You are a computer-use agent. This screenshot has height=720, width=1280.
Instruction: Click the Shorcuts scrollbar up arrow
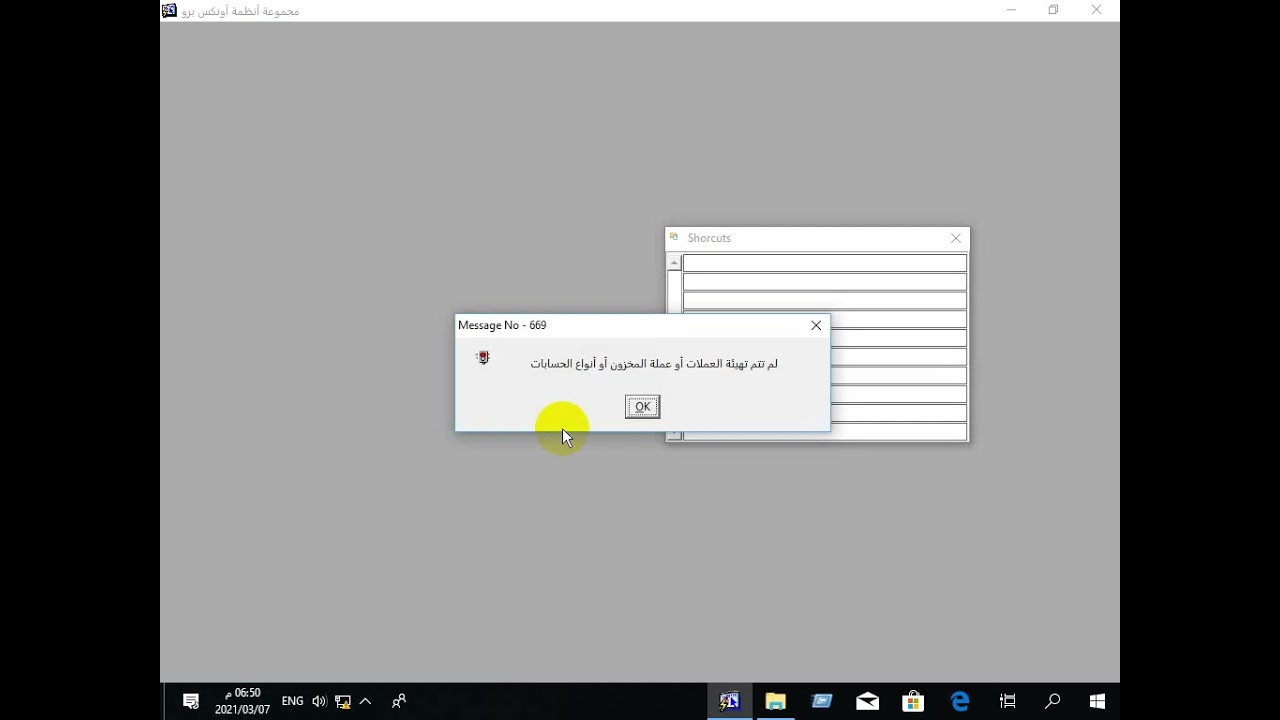click(x=674, y=263)
